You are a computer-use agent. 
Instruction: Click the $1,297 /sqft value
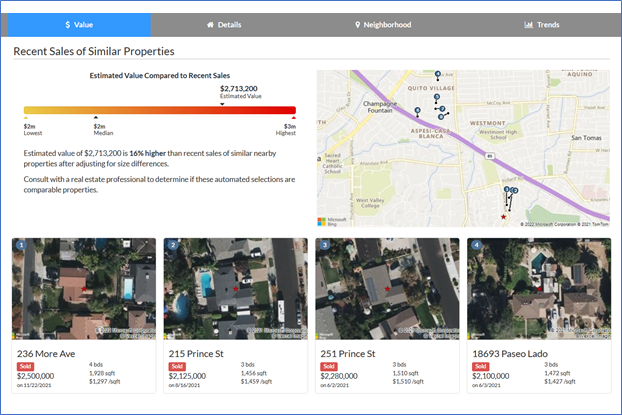pyautogui.click(x=105, y=381)
